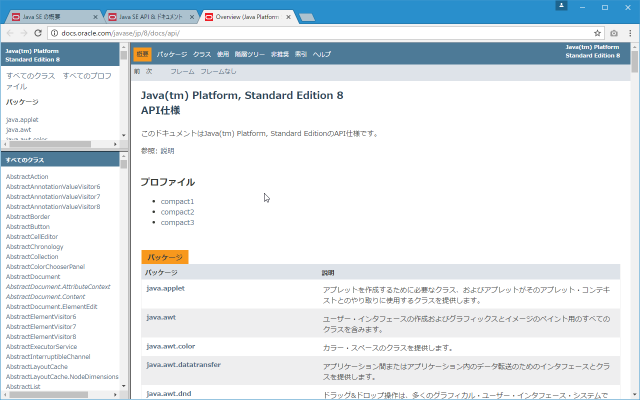
Task: Open the compact1 profile link
Action: (x=178, y=201)
